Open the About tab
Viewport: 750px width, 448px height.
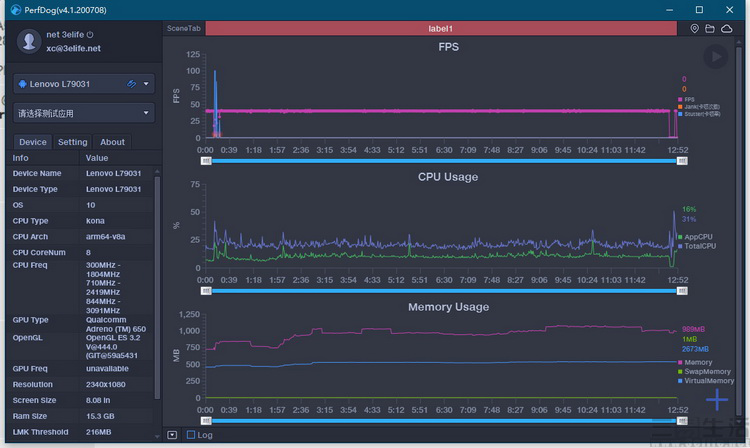[x=112, y=142]
